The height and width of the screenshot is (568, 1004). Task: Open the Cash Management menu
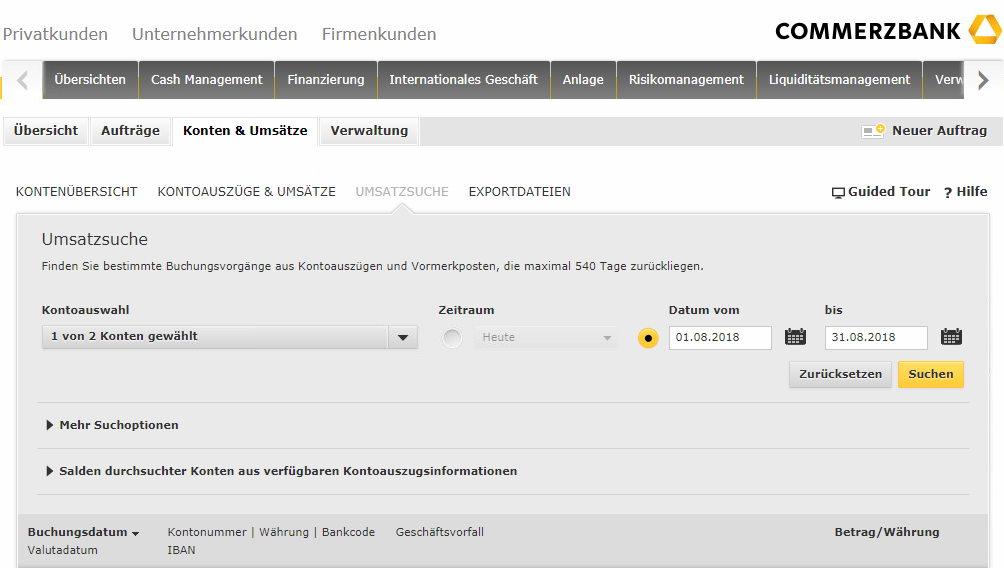pos(206,80)
